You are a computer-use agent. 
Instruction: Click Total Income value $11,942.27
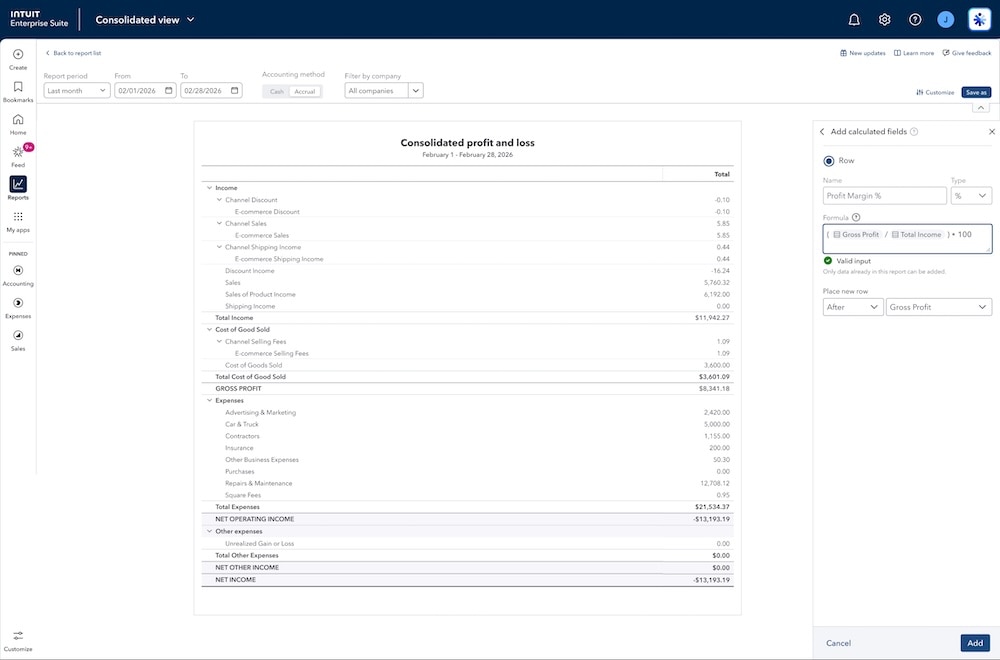point(712,318)
